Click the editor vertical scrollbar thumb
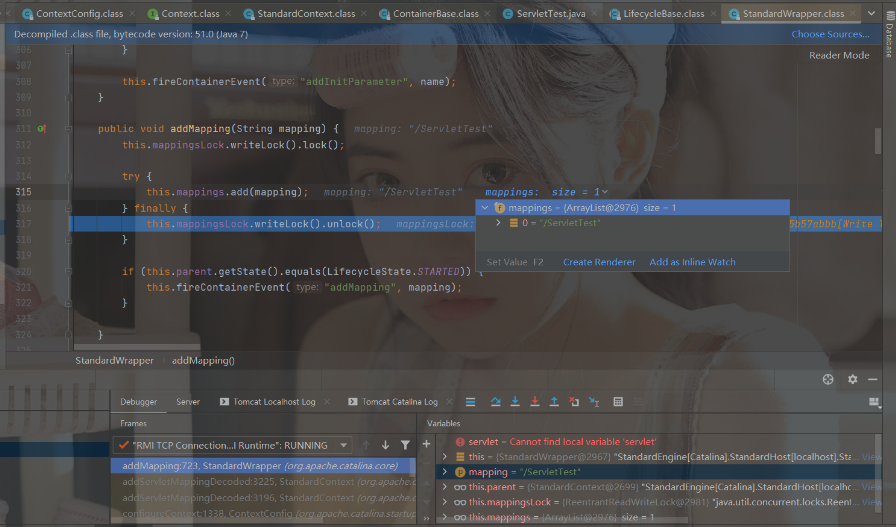This screenshot has height=527, width=896. coord(878,141)
